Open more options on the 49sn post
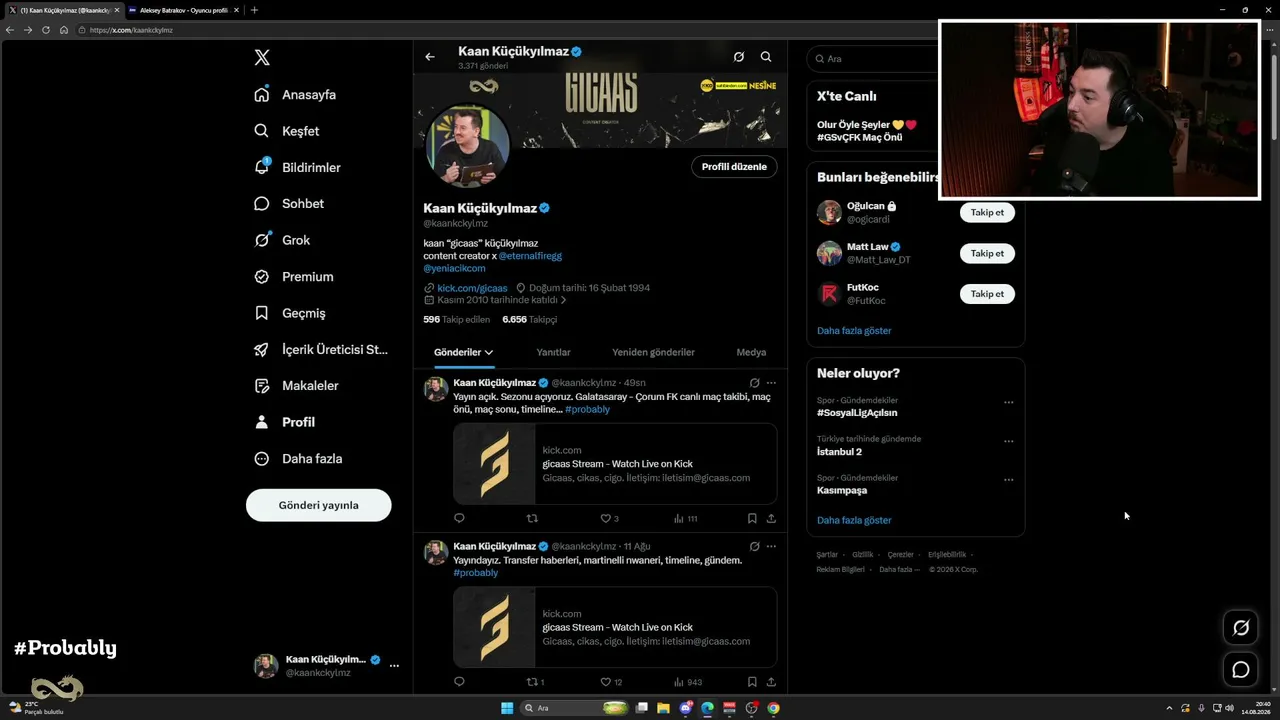 771,382
